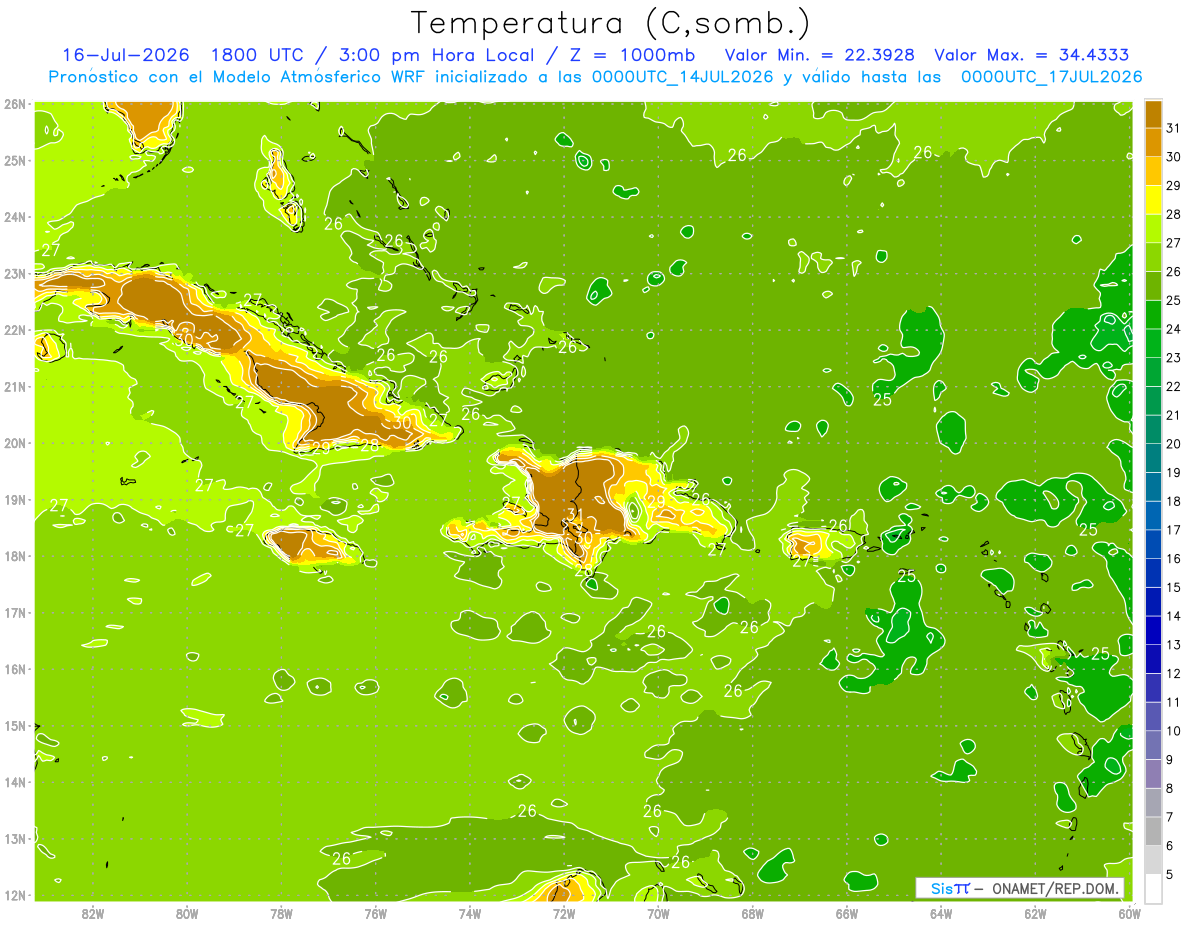
Task: Click the gray swatch between 6 and 7
Action: pos(1153,831)
